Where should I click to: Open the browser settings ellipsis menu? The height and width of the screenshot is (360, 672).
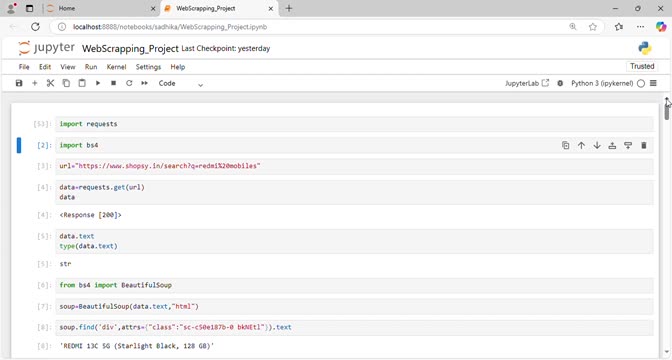click(x=640, y=27)
